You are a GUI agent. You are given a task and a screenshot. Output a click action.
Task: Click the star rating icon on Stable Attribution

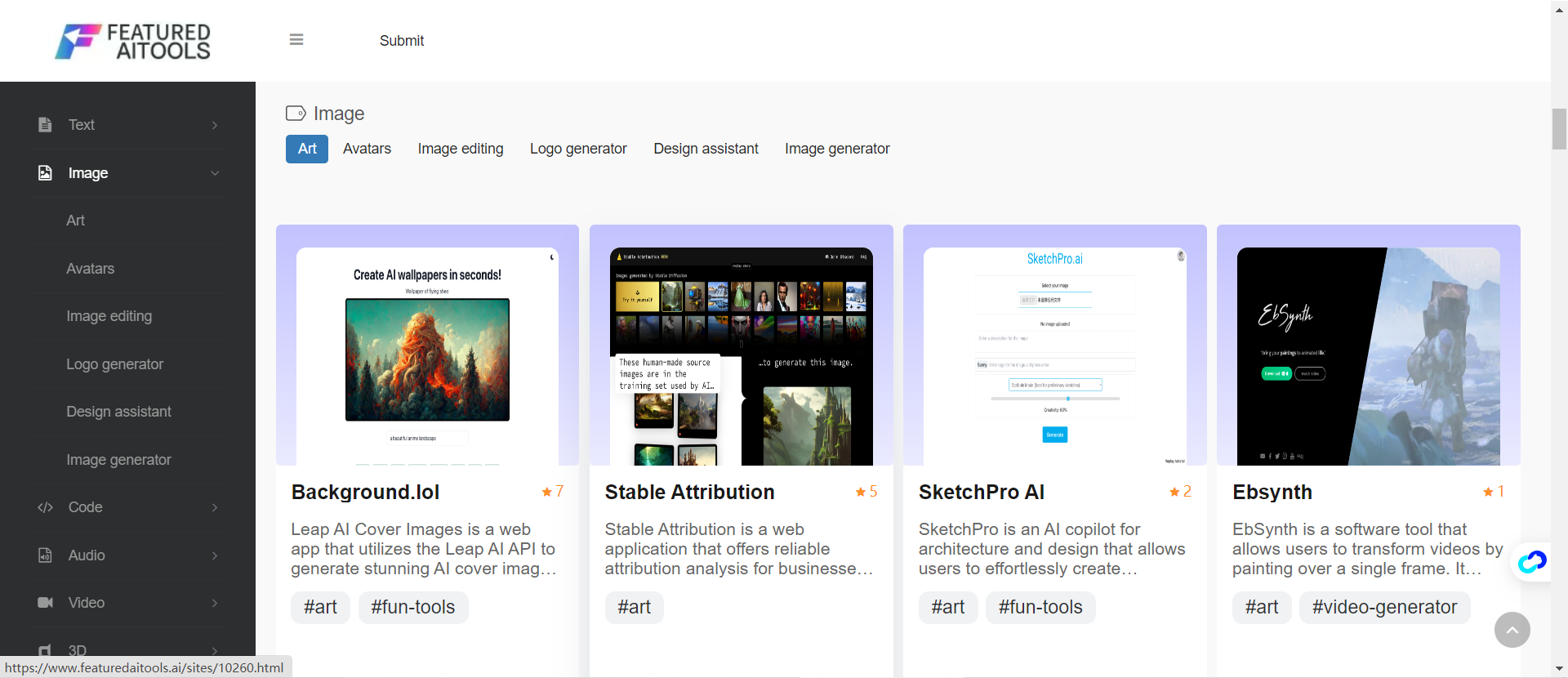point(860,492)
